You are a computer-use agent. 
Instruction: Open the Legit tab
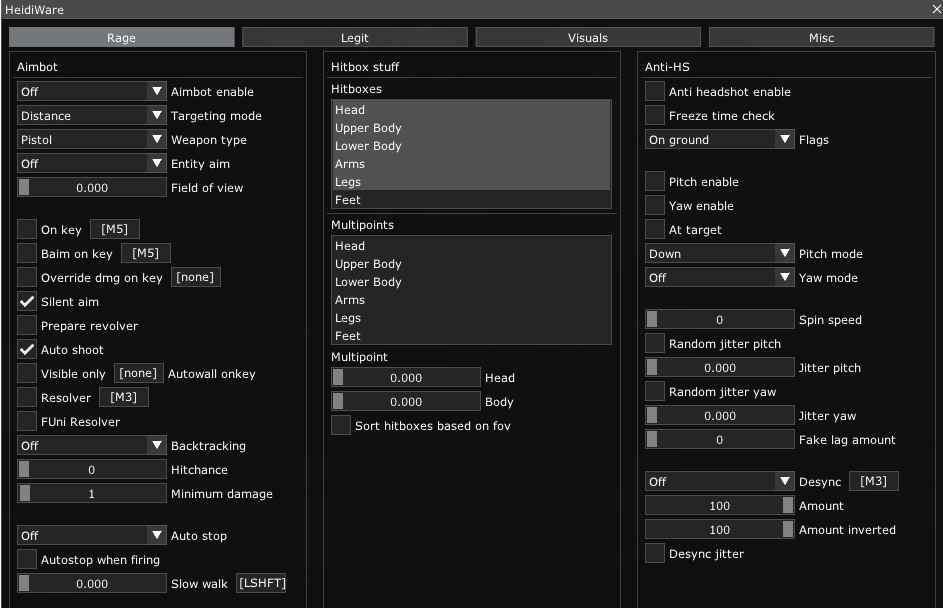pyautogui.click(x=354, y=37)
